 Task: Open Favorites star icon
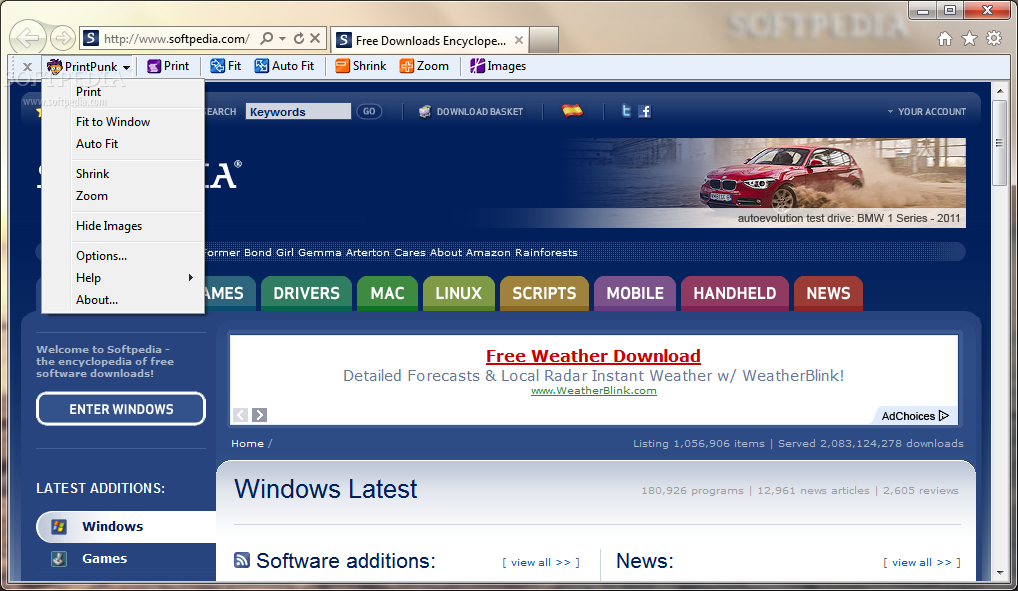pos(969,38)
